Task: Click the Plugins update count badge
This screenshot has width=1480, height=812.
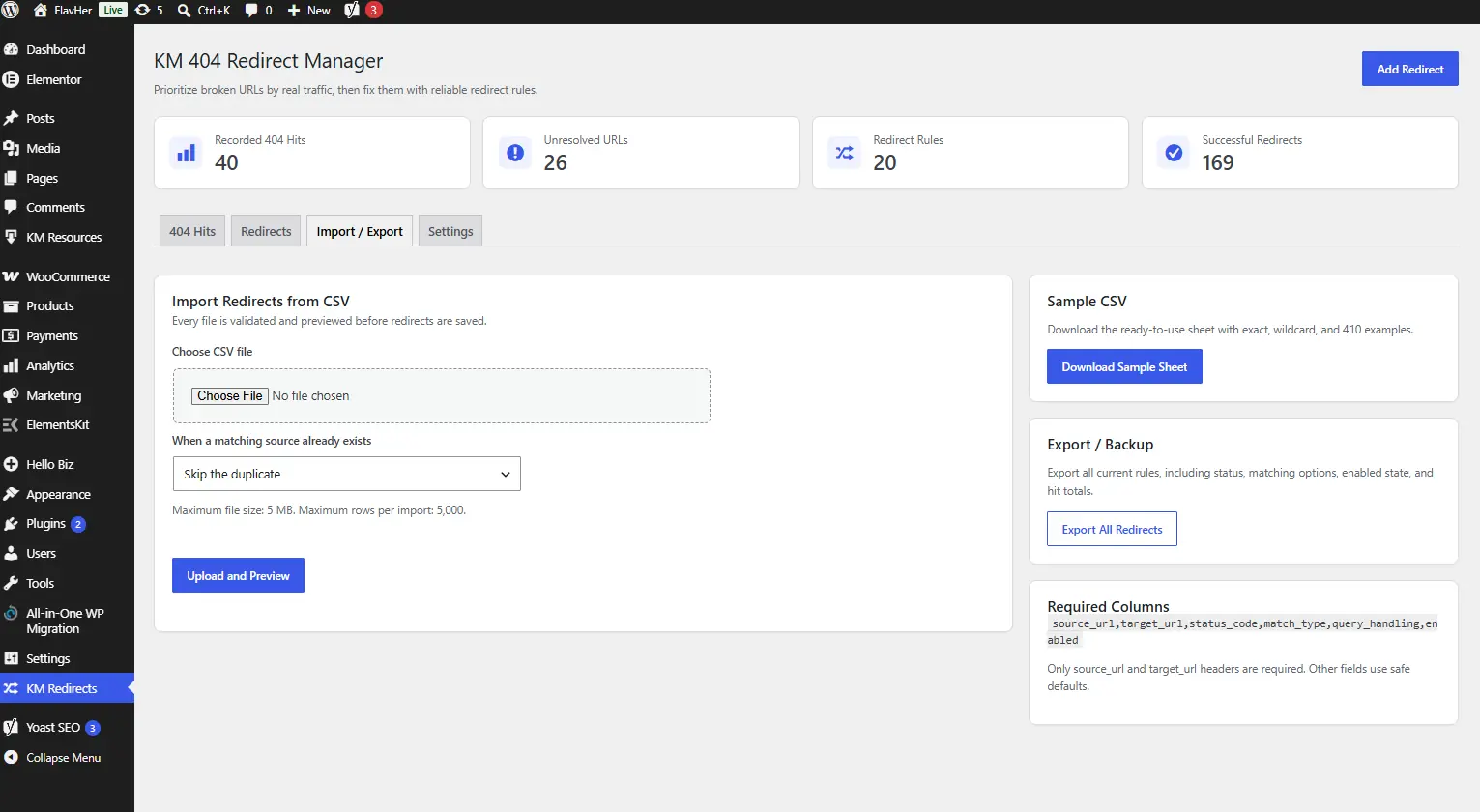Action: (x=78, y=524)
